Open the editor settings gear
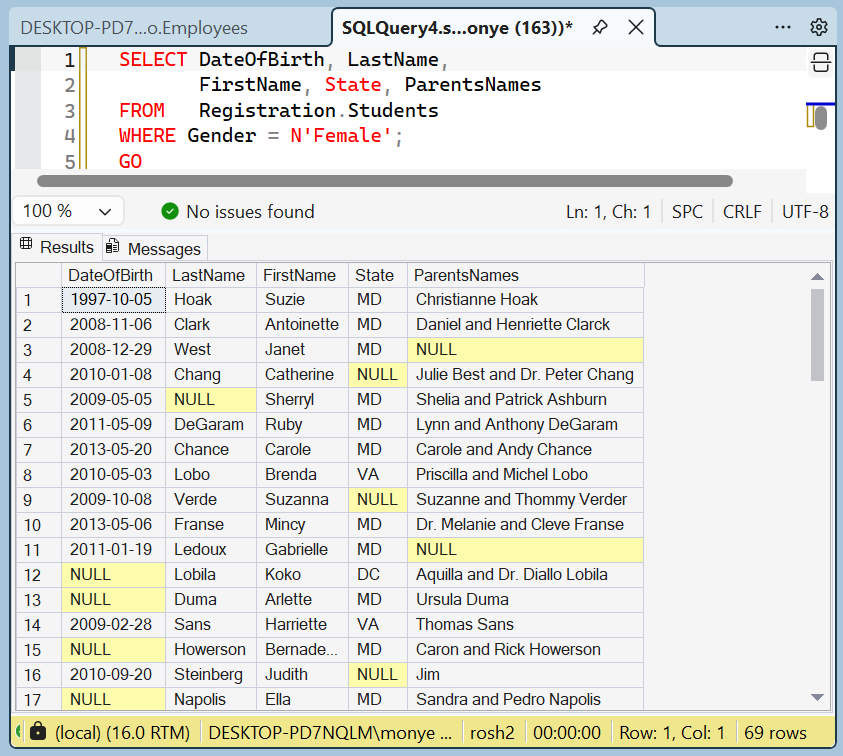Viewport: 843px width, 756px height. 819,27
